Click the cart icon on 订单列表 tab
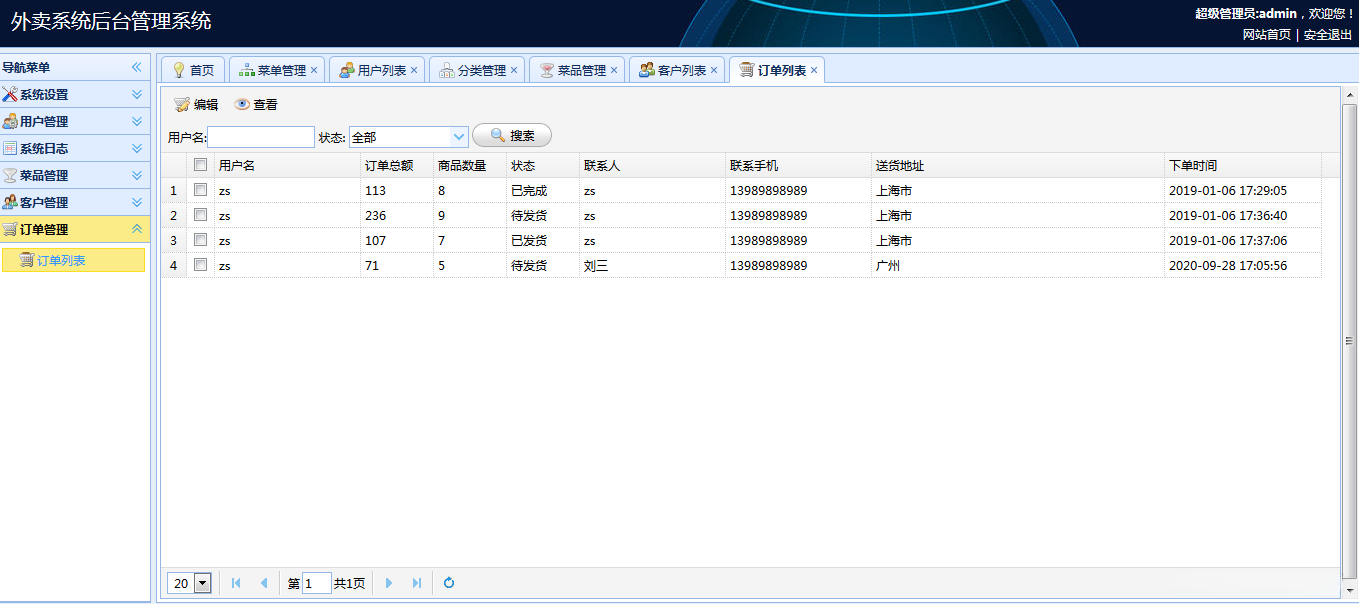The height and width of the screenshot is (604, 1359). tap(747, 70)
